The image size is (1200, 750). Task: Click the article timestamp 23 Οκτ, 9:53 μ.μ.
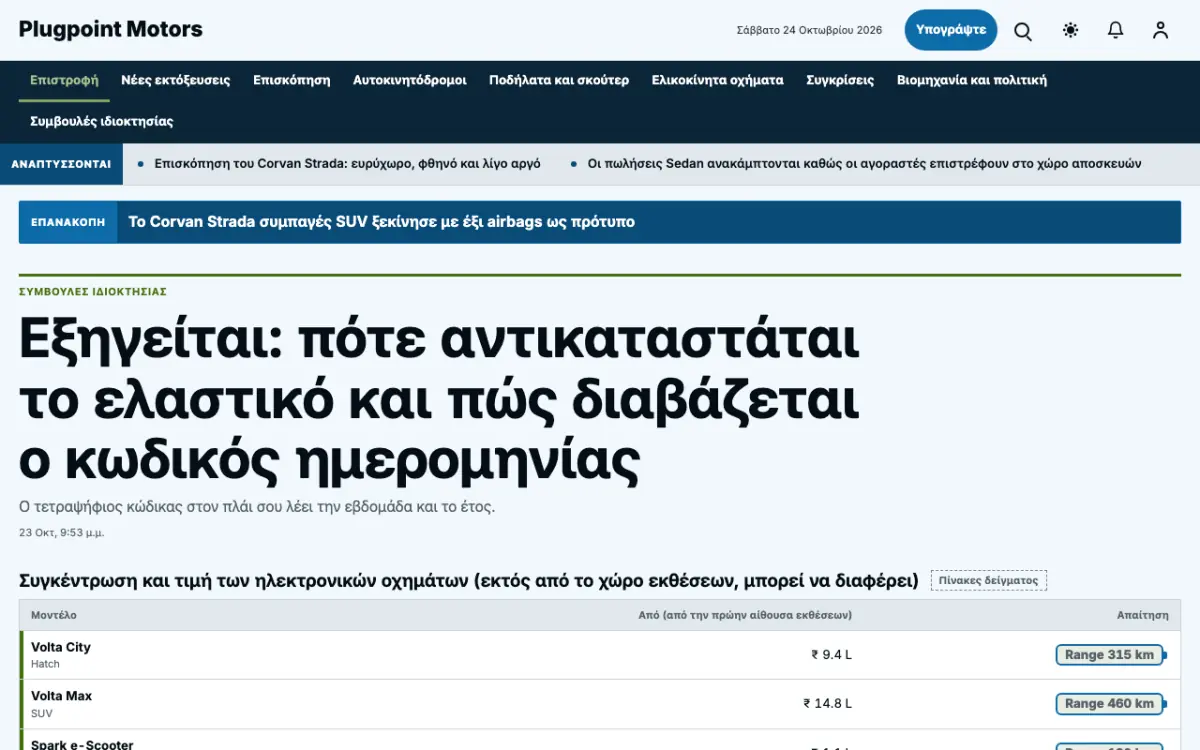tap(62, 533)
